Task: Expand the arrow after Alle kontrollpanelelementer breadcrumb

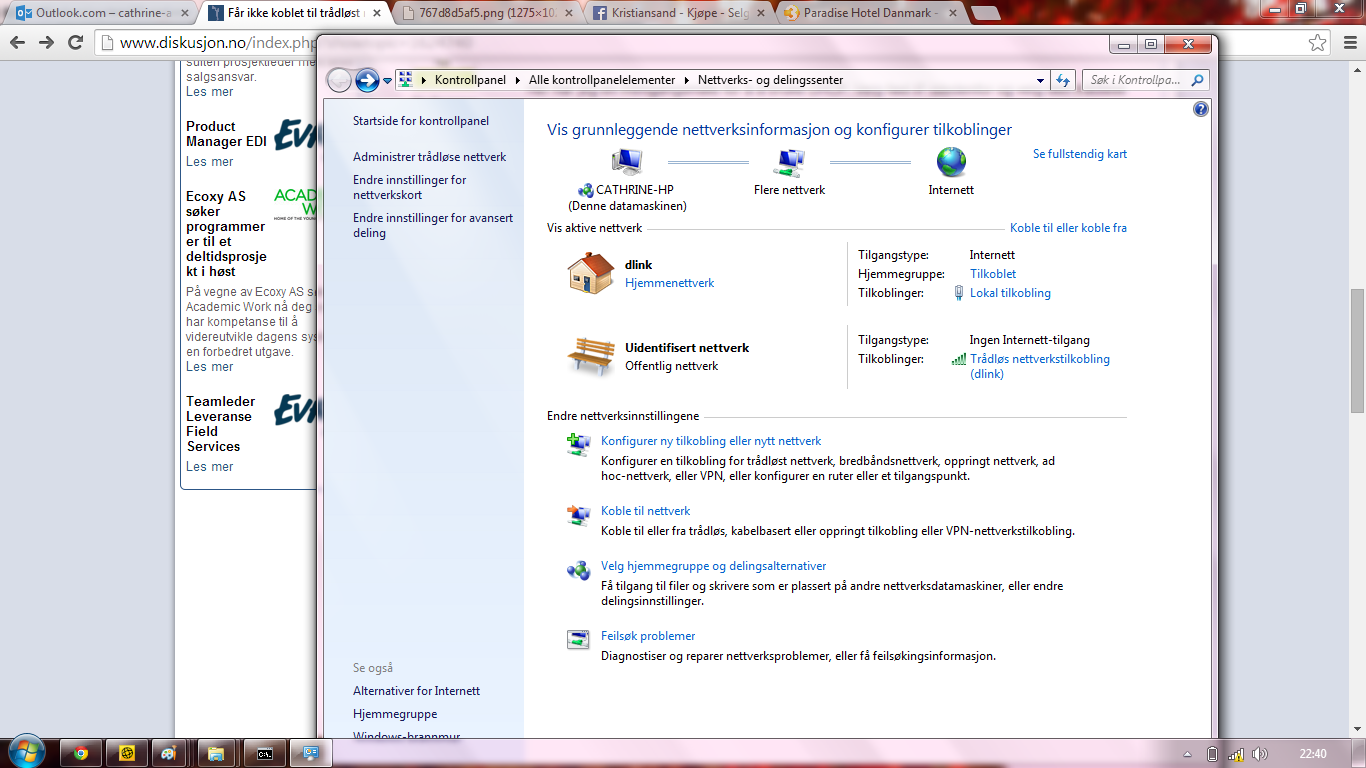Action: pyautogui.click(x=687, y=80)
